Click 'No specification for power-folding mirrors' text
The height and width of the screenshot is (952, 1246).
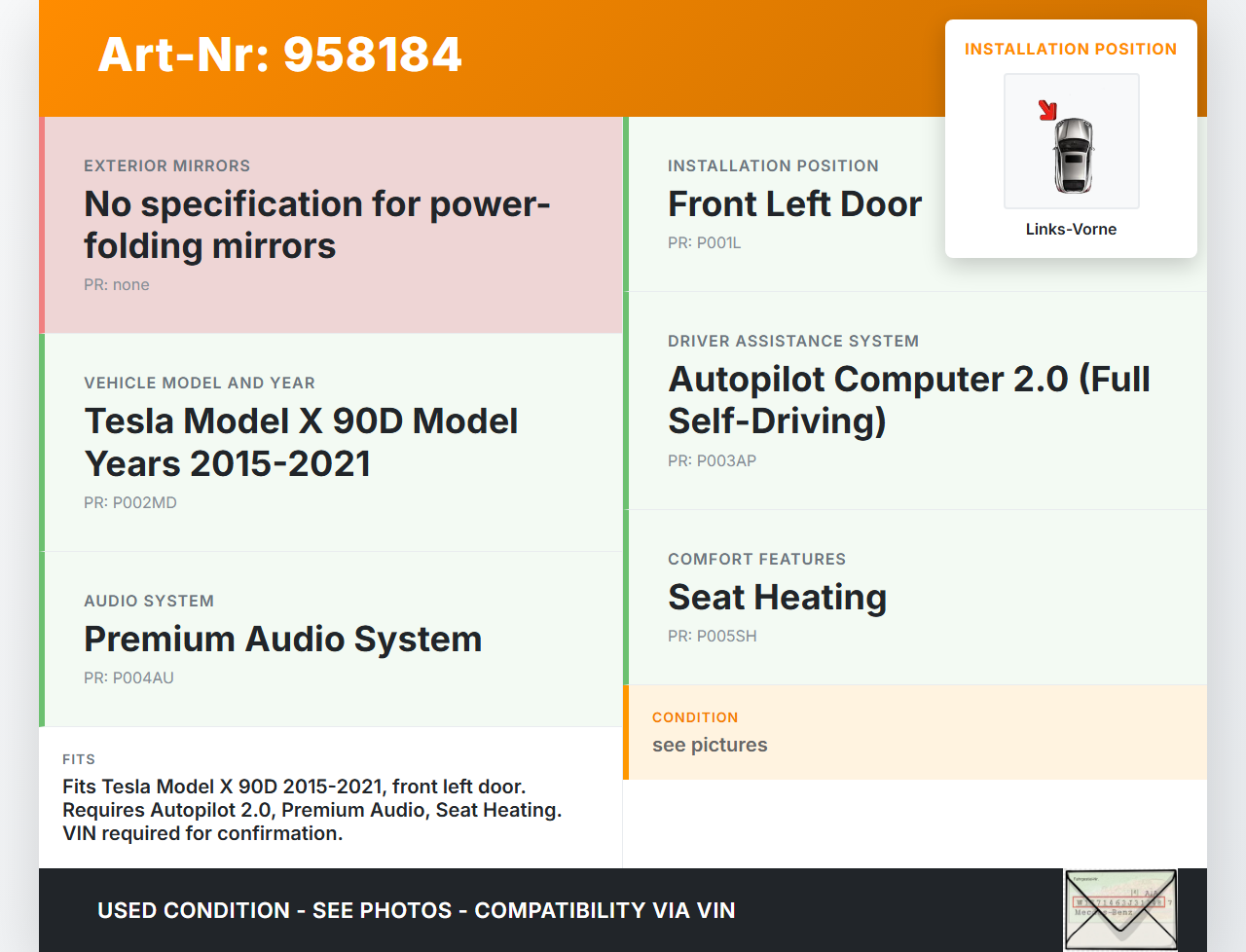pos(316,225)
